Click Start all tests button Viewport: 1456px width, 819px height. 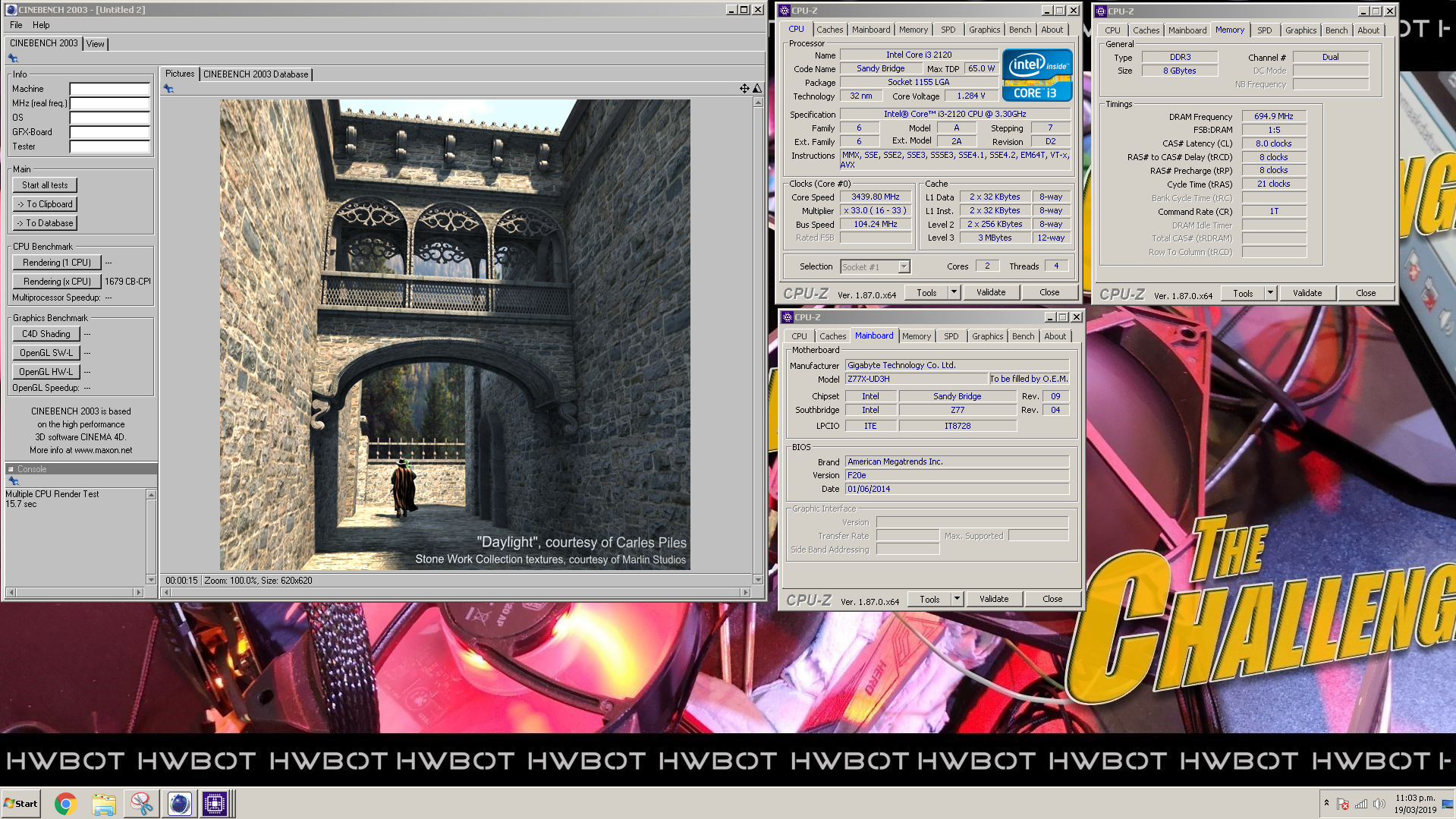click(45, 185)
